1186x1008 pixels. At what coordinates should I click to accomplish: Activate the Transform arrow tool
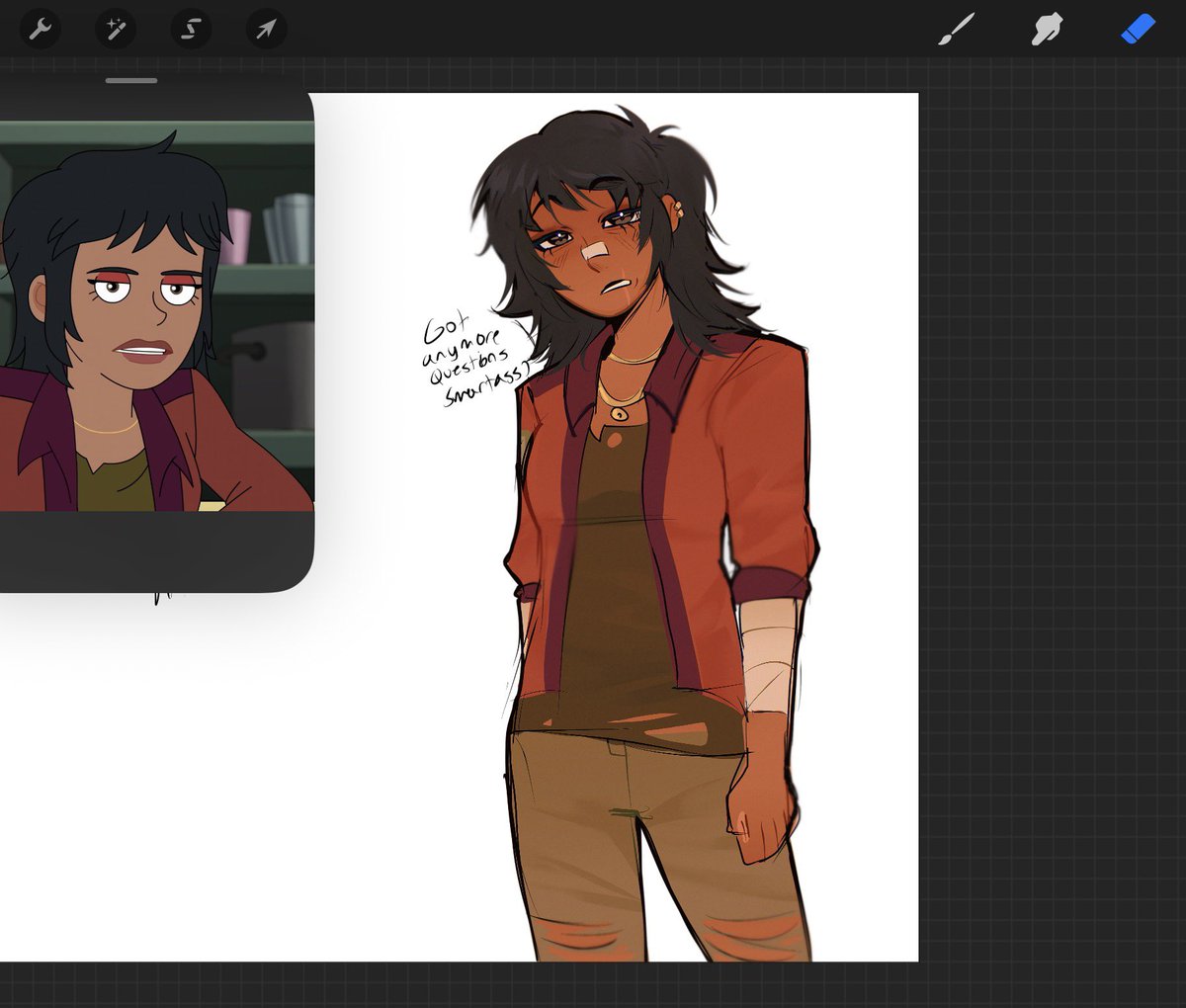point(266,29)
